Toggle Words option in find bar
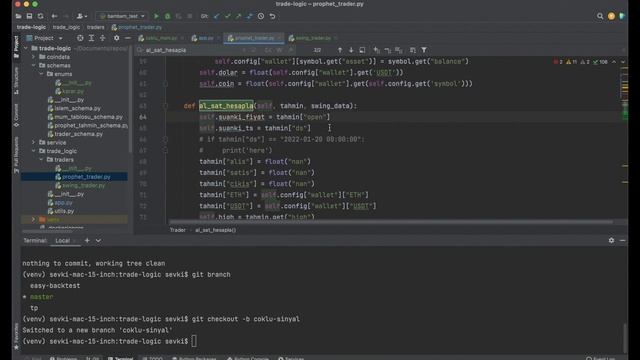Viewport: 640px width, 360px height. click(x=280, y=50)
